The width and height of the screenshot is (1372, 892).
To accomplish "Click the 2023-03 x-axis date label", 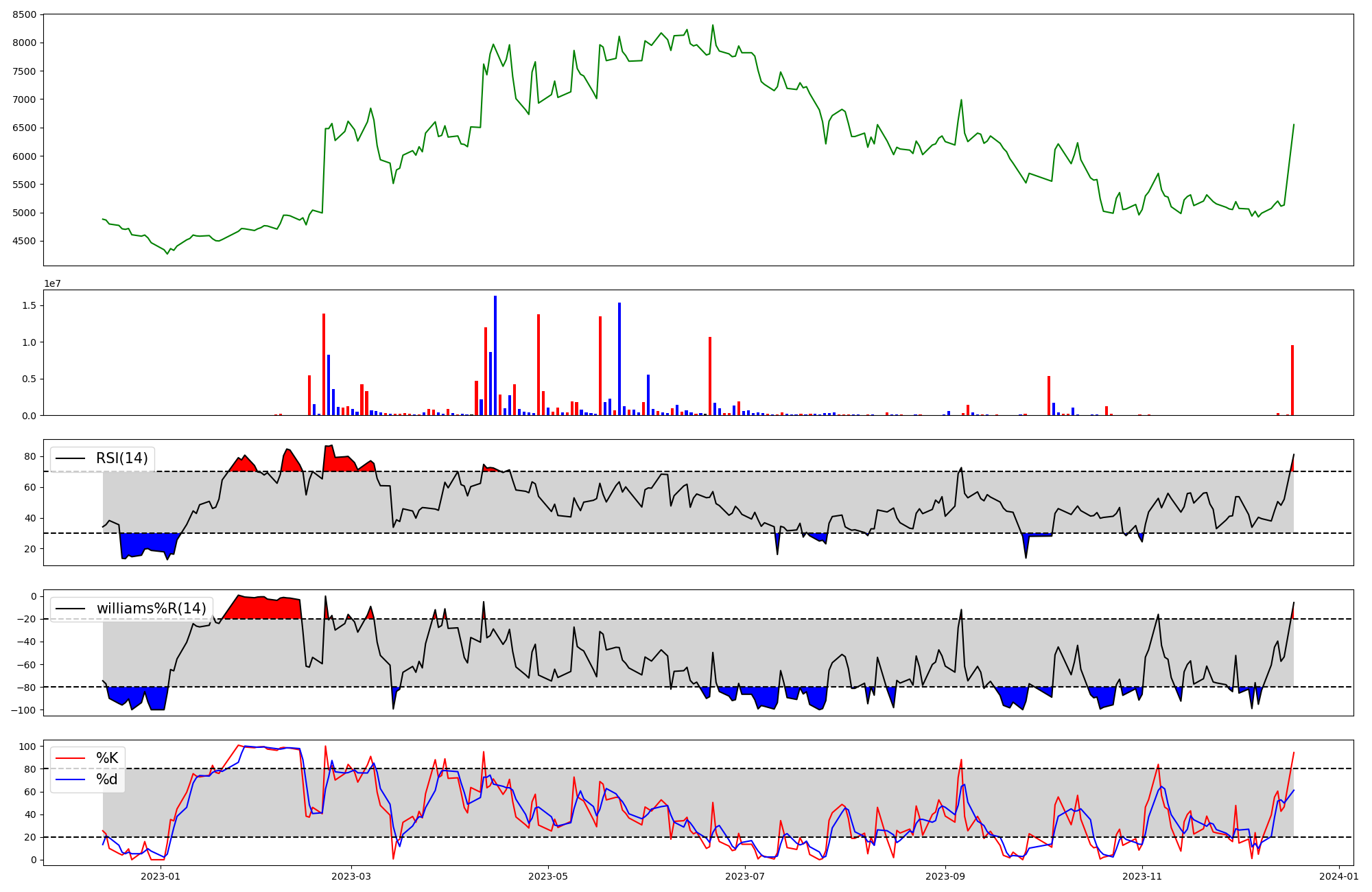I will 351,876.
